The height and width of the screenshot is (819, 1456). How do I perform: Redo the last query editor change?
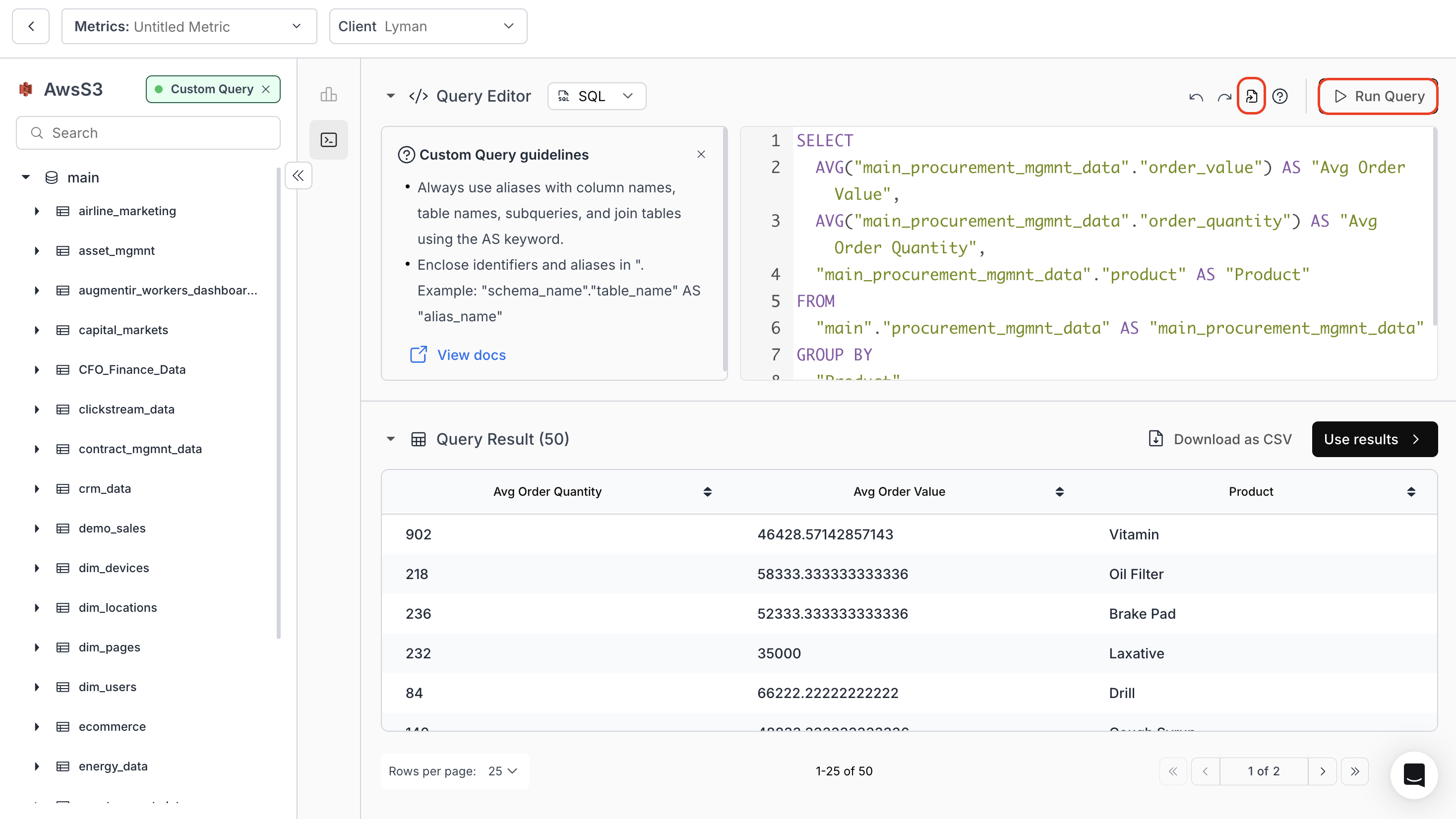1224,96
